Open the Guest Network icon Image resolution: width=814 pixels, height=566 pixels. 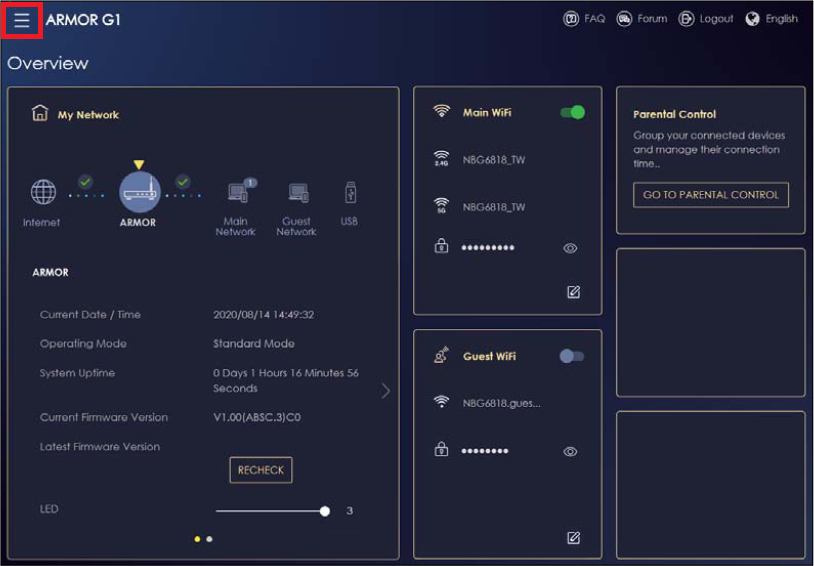(x=297, y=193)
